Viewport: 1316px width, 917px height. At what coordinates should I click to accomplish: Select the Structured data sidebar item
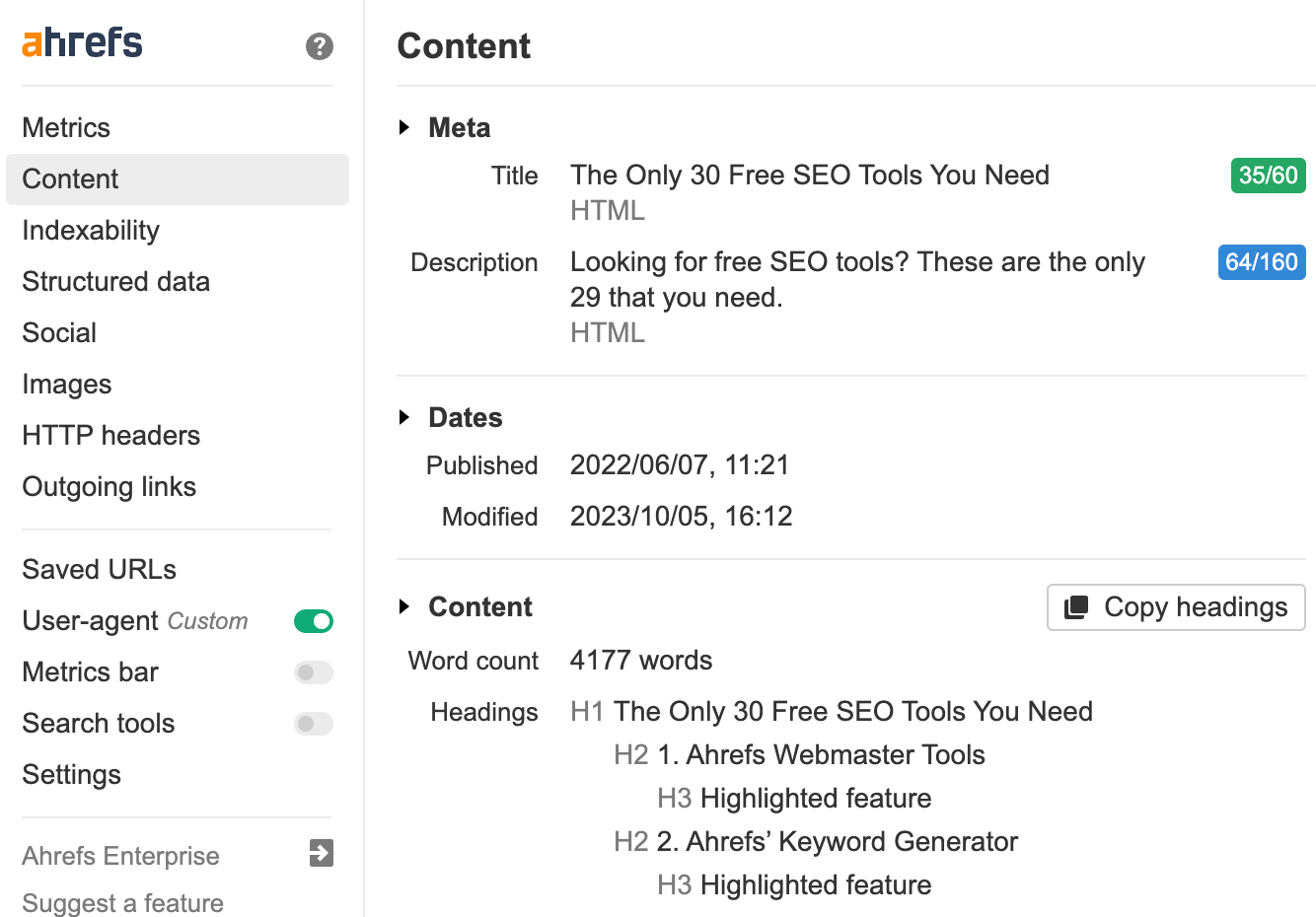pyautogui.click(x=115, y=281)
